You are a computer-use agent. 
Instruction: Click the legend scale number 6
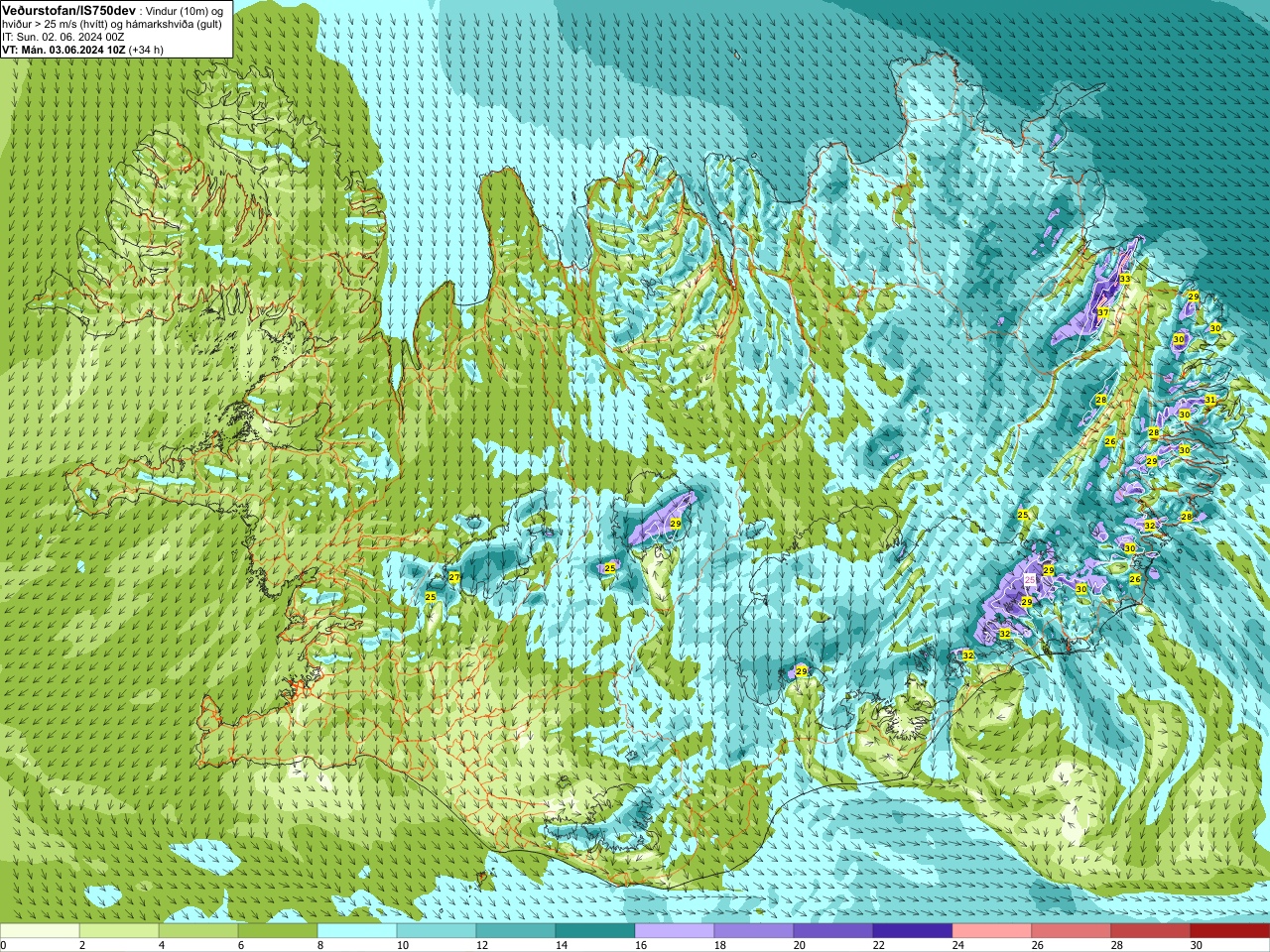pos(240,945)
